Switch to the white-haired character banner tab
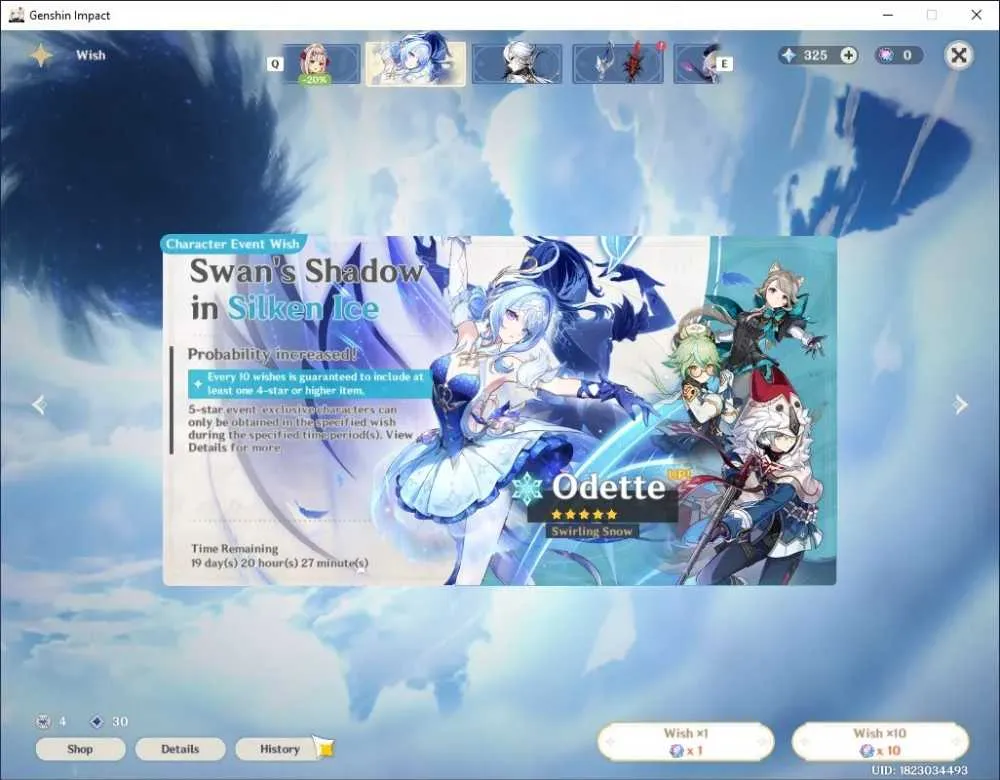The height and width of the screenshot is (780, 1000). point(517,64)
